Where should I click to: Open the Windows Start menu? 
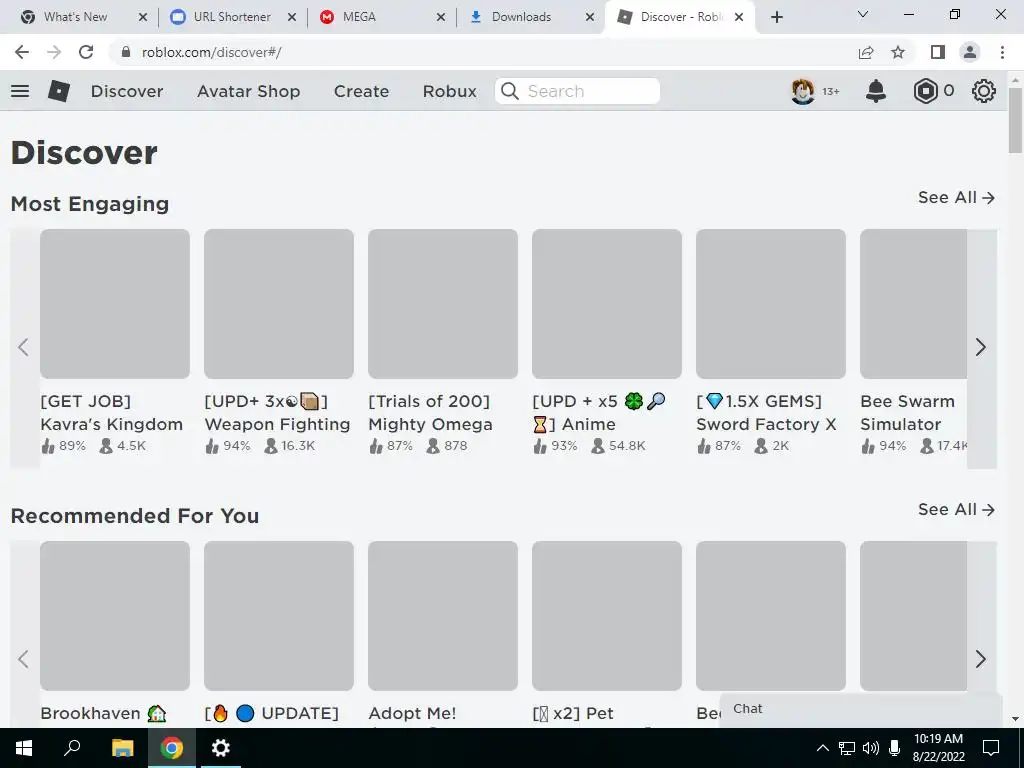pos(24,748)
